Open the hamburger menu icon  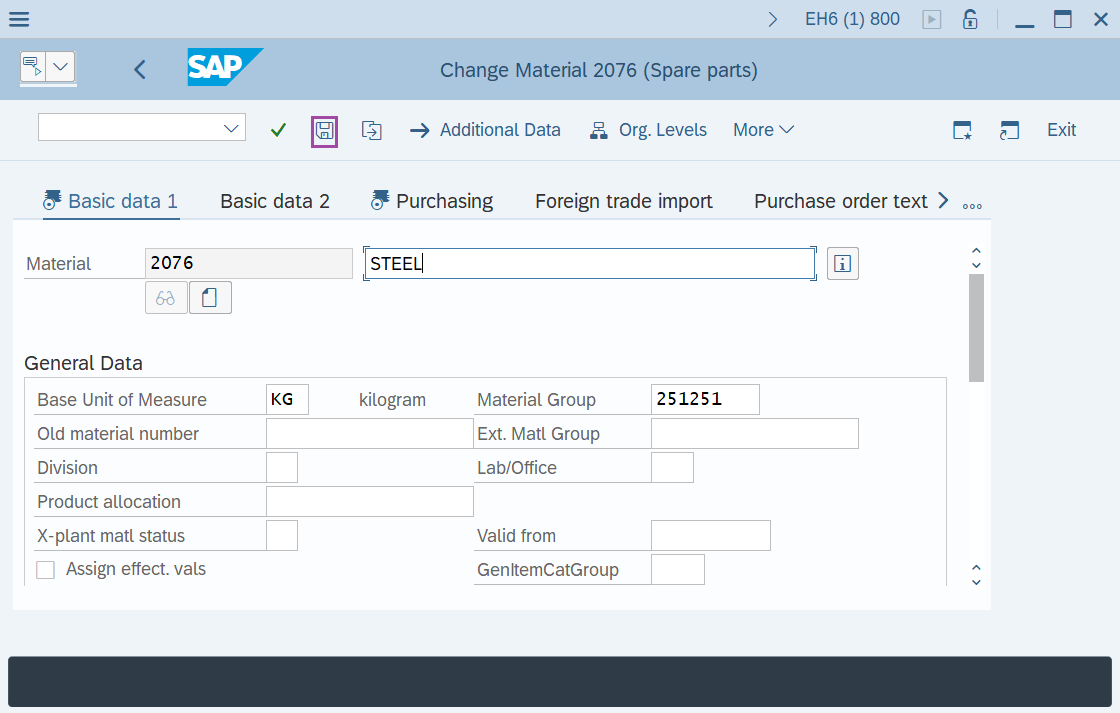pyautogui.click(x=18, y=19)
